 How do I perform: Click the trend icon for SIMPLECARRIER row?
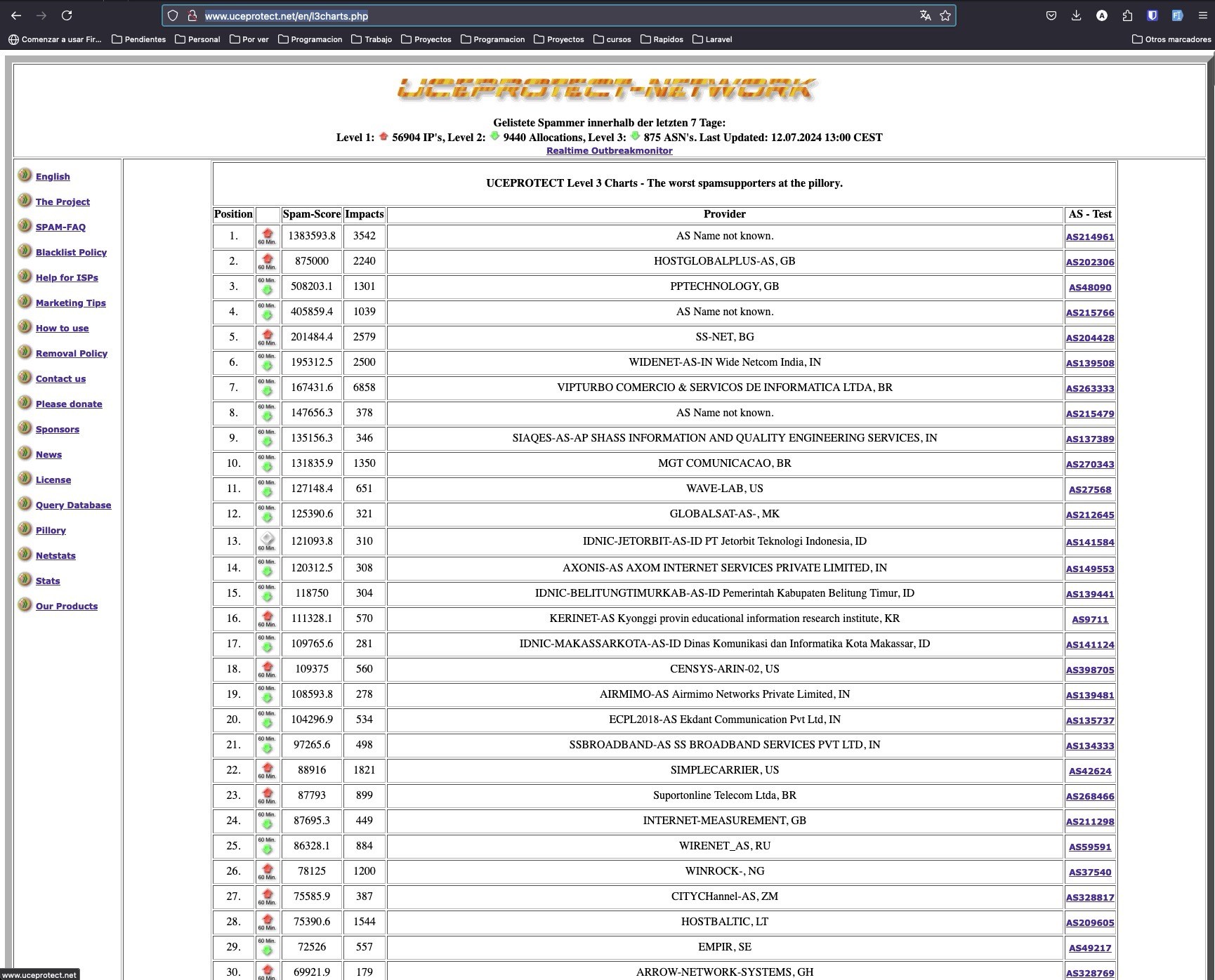(x=267, y=770)
